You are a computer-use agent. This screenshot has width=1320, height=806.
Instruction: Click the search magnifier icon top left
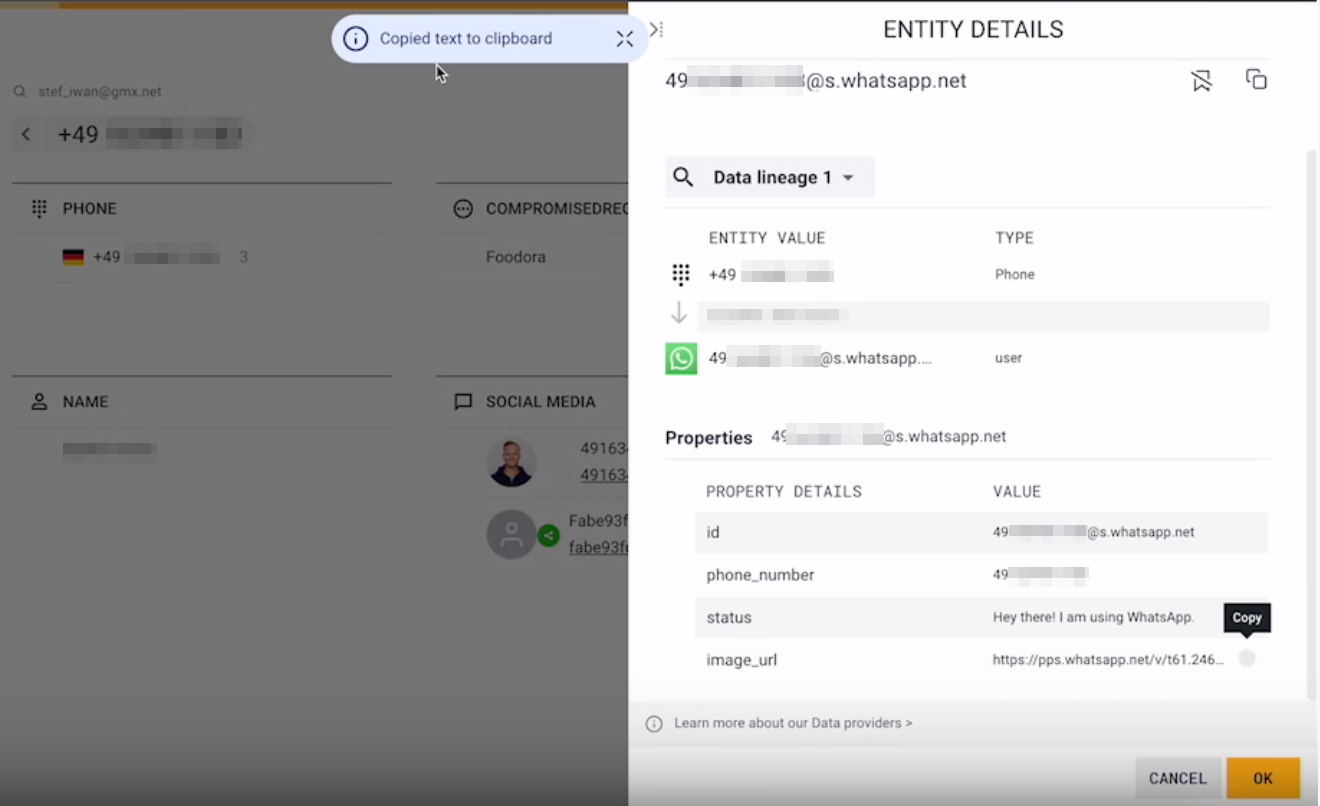click(19, 90)
